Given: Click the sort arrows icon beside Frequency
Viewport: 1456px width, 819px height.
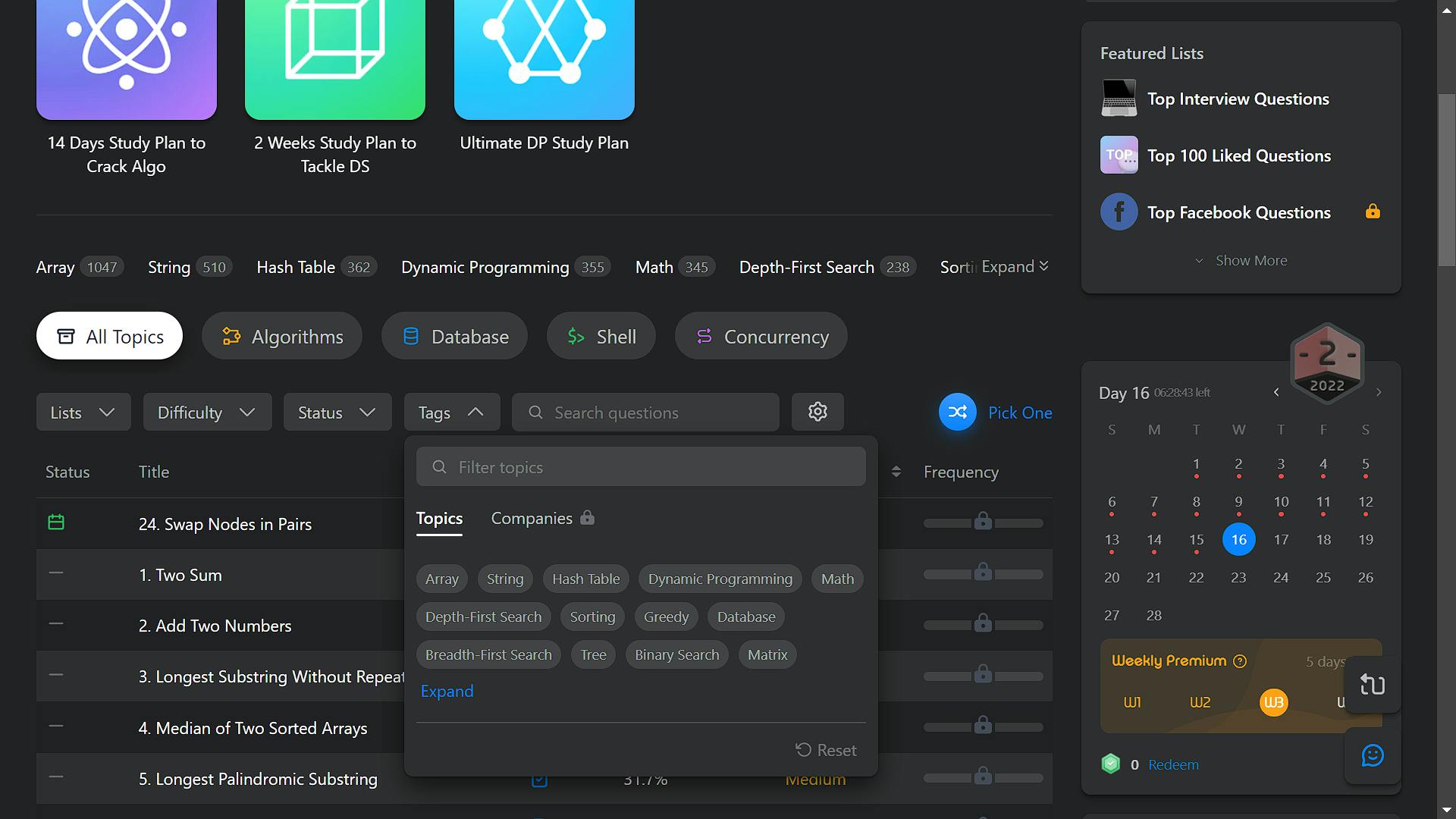Looking at the screenshot, I should click(x=896, y=472).
